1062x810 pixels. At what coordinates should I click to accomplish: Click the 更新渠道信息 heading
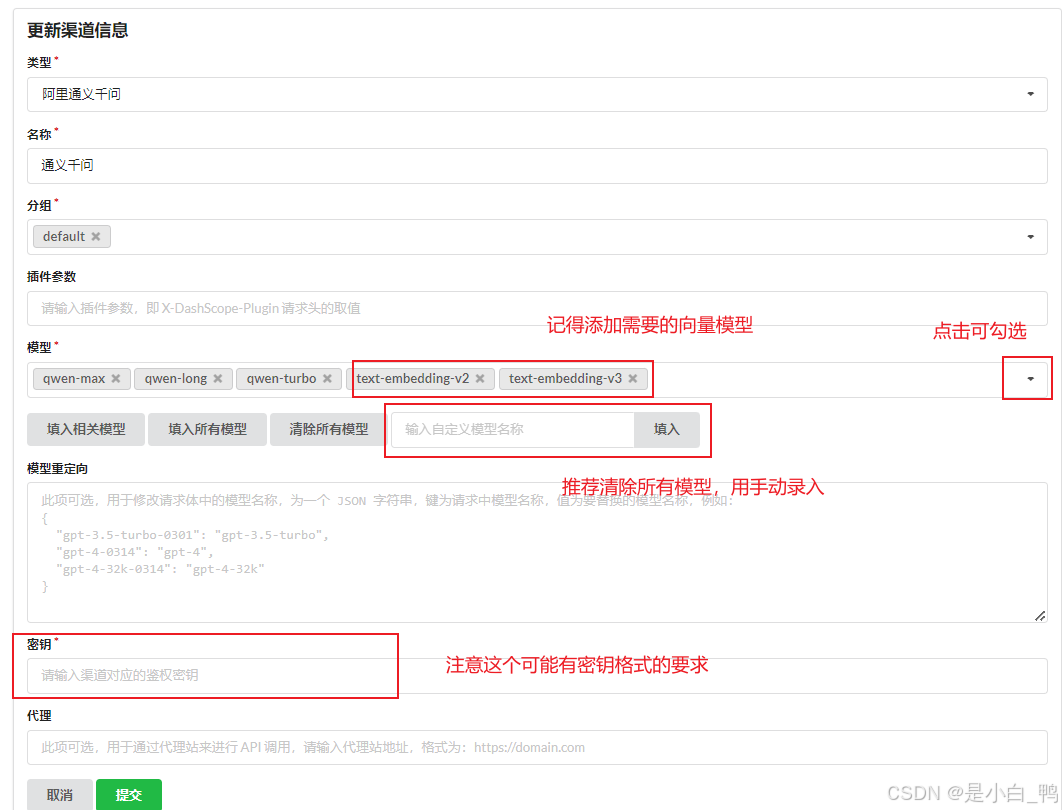(x=77, y=30)
